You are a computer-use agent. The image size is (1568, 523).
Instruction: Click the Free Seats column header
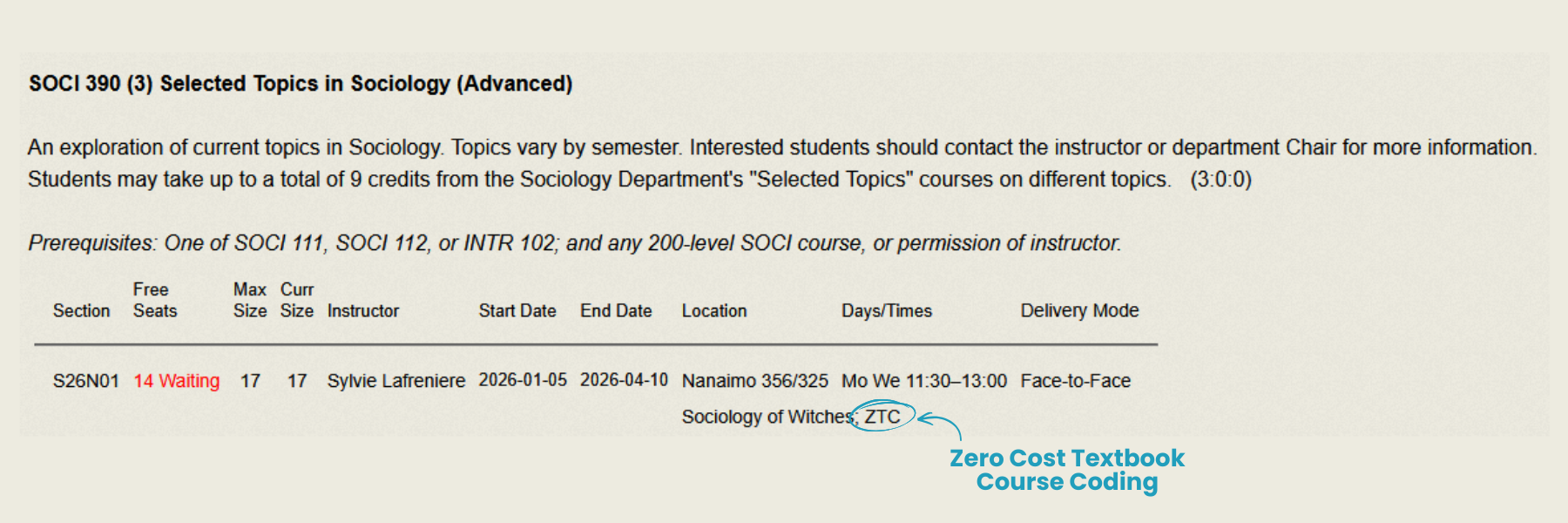154,301
